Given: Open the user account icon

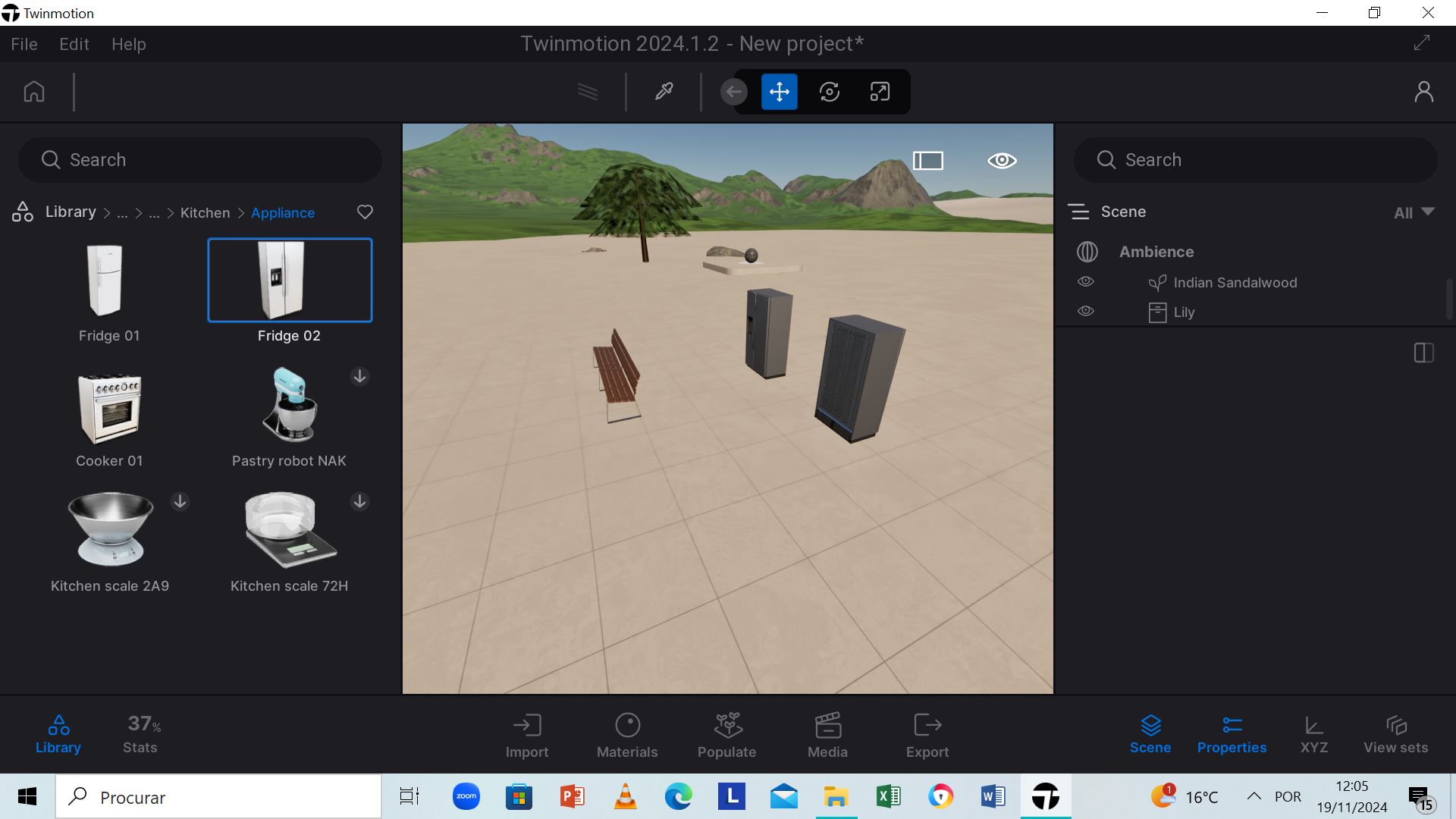Looking at the screenshot, I should [1424, 92].
